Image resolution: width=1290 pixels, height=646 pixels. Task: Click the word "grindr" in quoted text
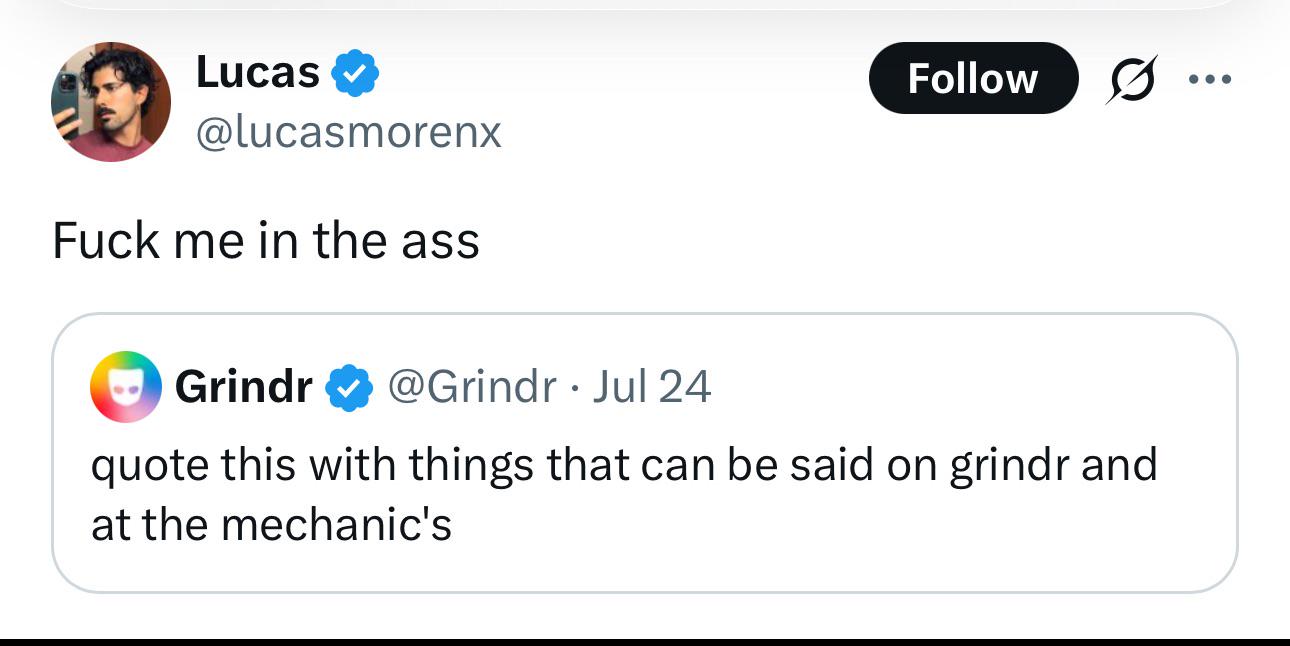(1009, 465)
